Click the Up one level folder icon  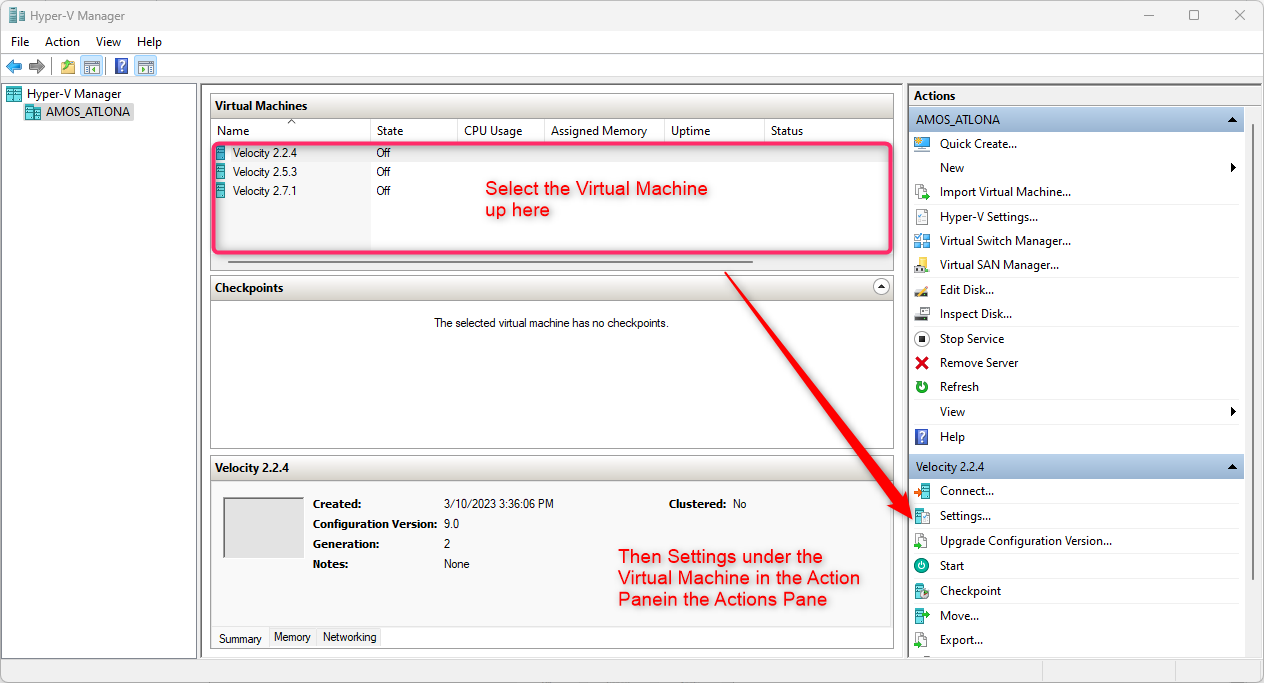pyautogui.click(x=67, y=67)
